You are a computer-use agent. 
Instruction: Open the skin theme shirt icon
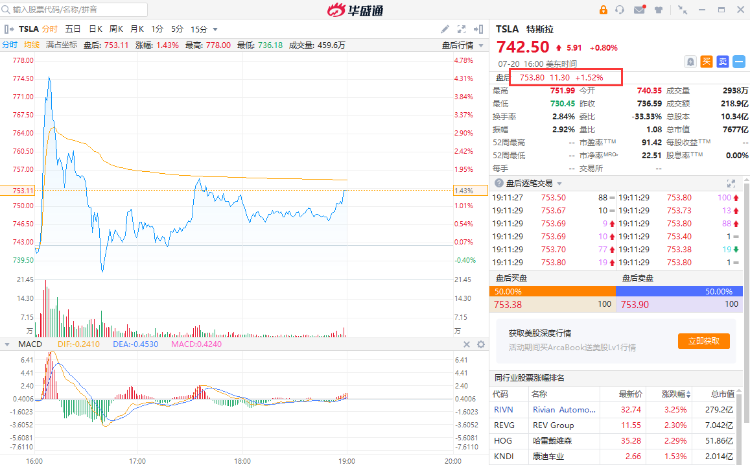pyautogui.click(x=659, y=10)
